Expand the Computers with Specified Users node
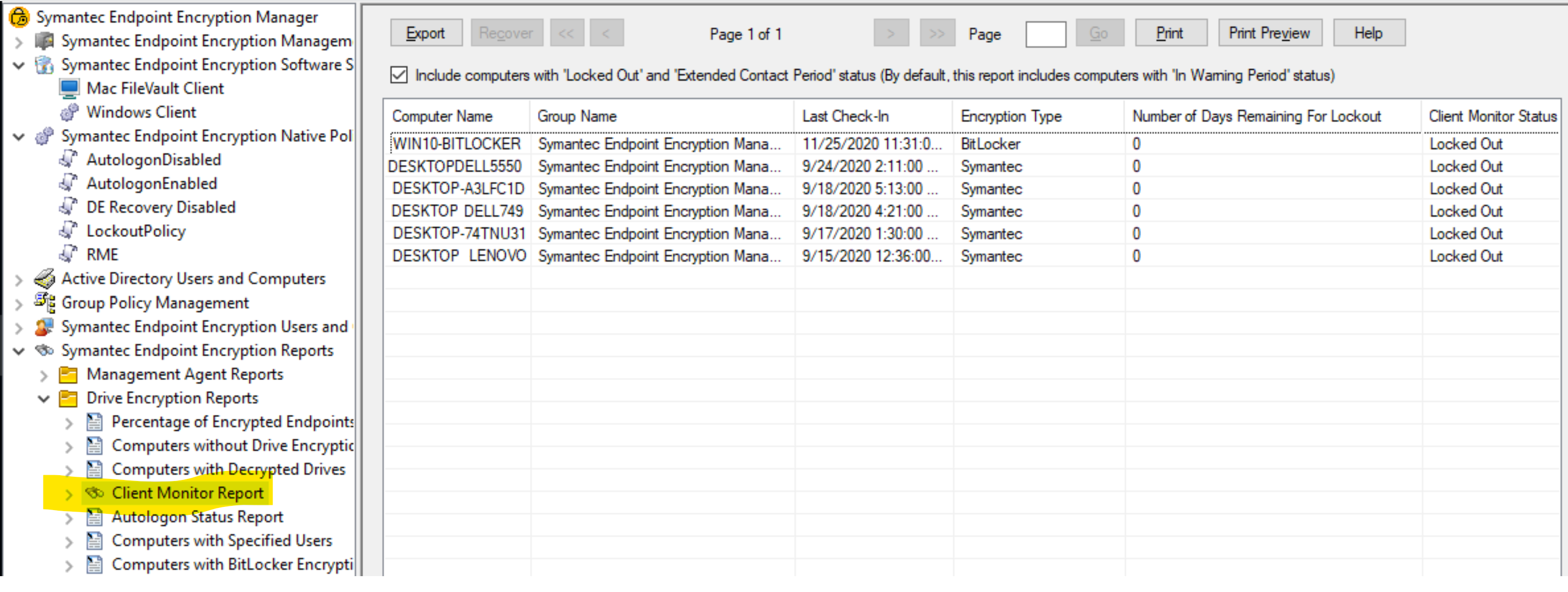 click(69, 542)
